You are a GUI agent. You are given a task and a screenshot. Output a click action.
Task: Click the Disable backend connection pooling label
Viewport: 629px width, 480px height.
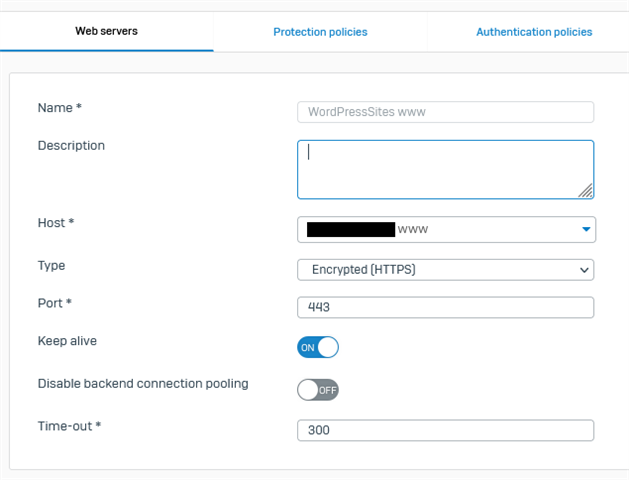coord(143,384)
